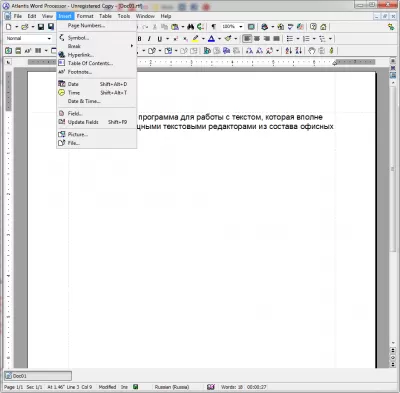This screenshot has height=393, width=400.
Task: Apply the blue font color A
Action: [211, 39]
